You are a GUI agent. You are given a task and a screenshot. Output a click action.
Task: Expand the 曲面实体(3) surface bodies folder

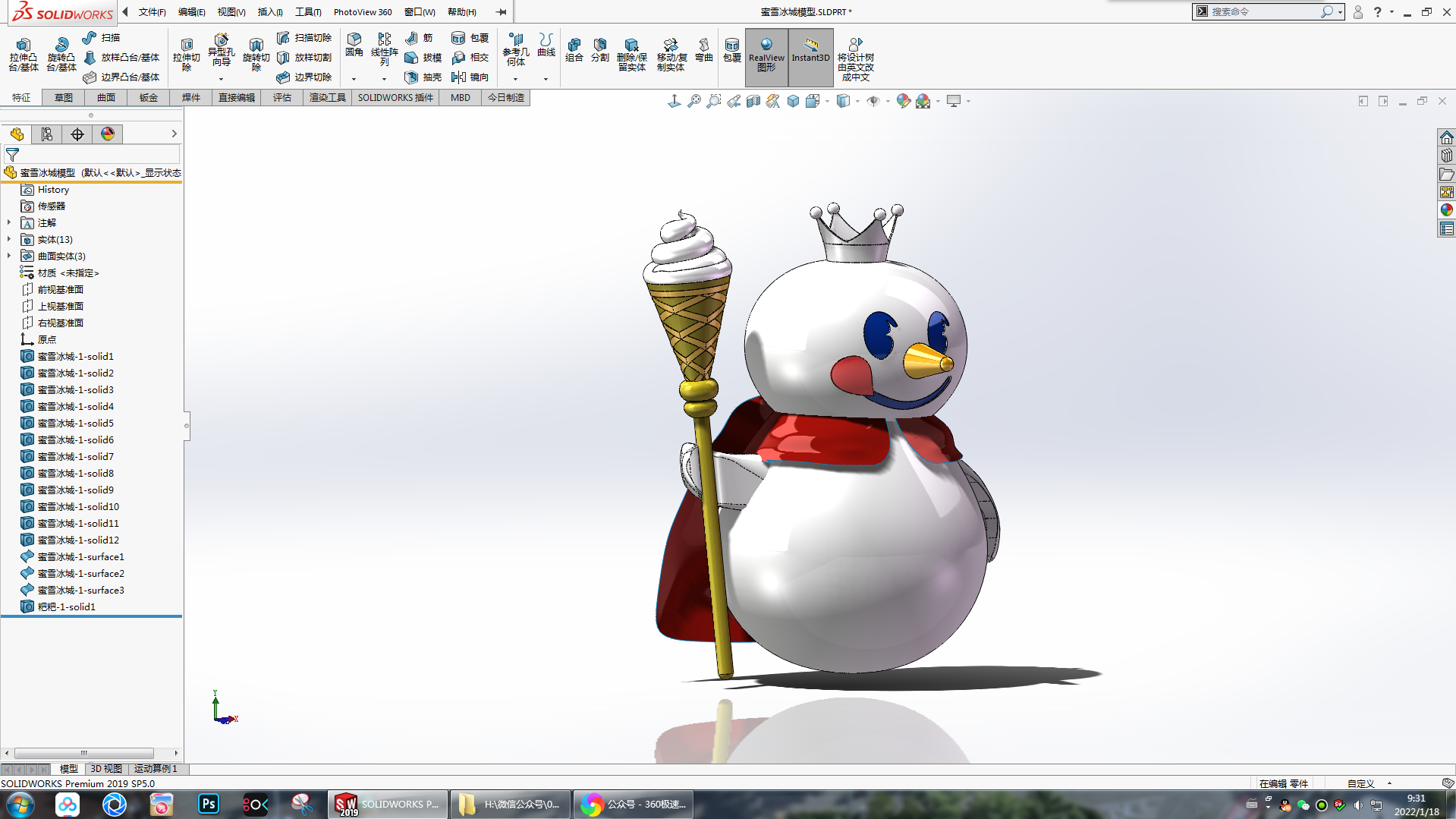point(9,256)
